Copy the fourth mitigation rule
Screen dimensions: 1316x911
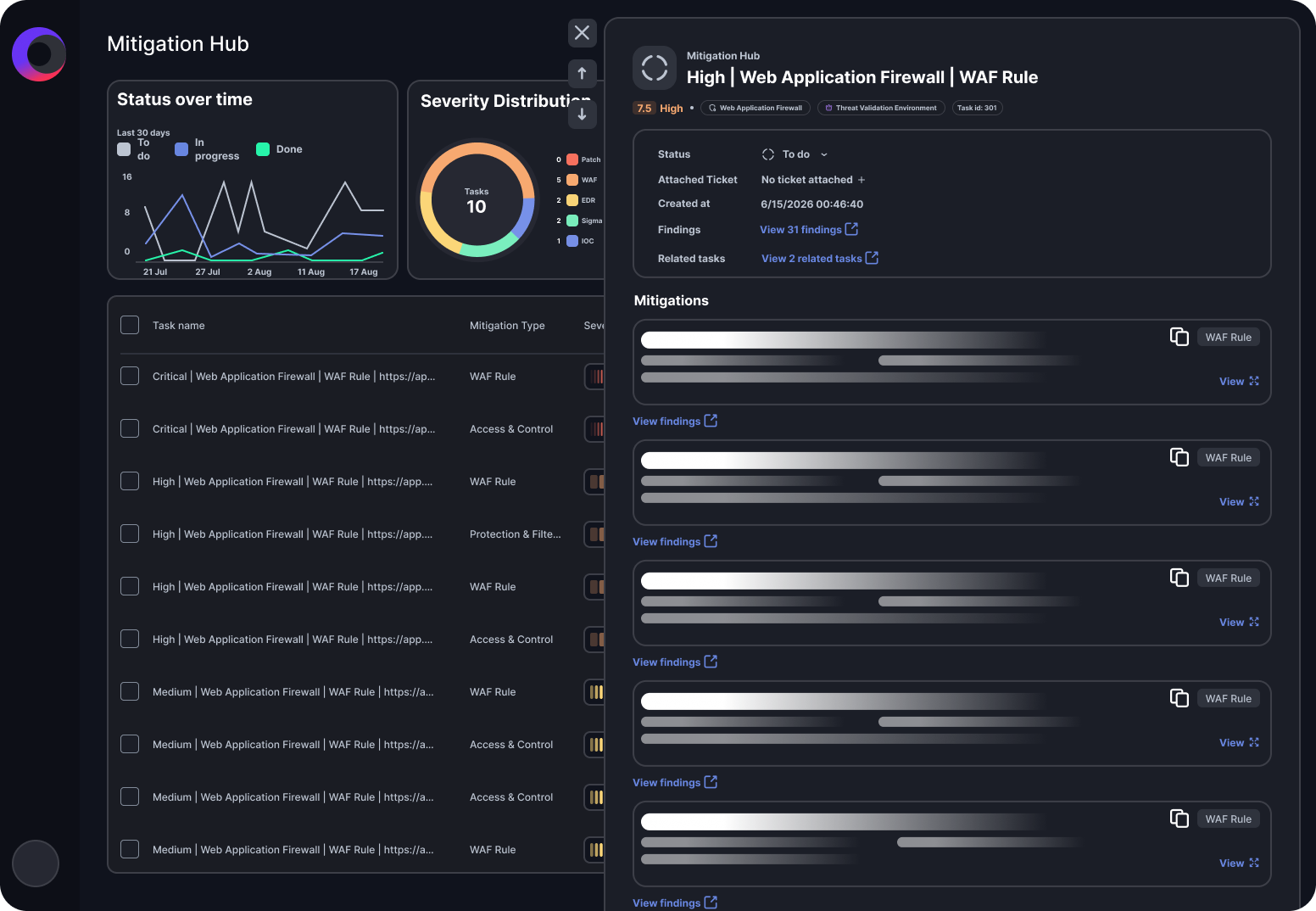coord(1179,698)
